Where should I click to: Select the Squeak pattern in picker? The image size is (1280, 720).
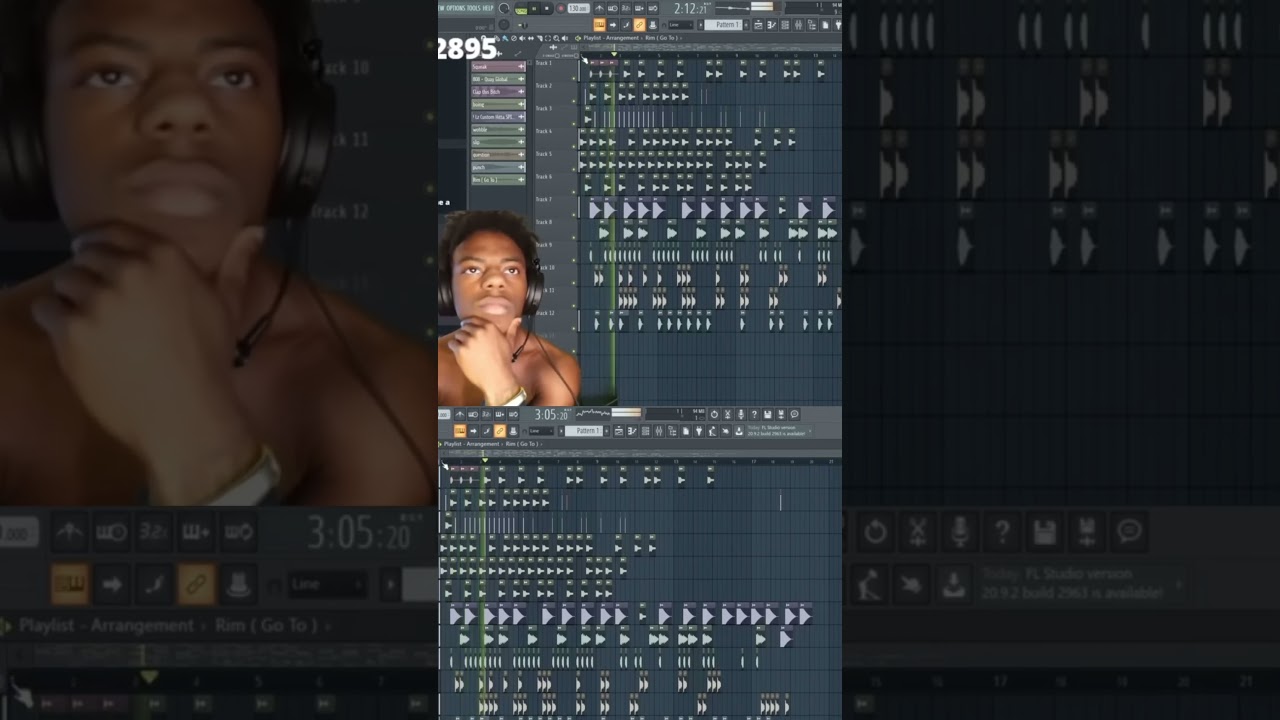click(497, 66)
